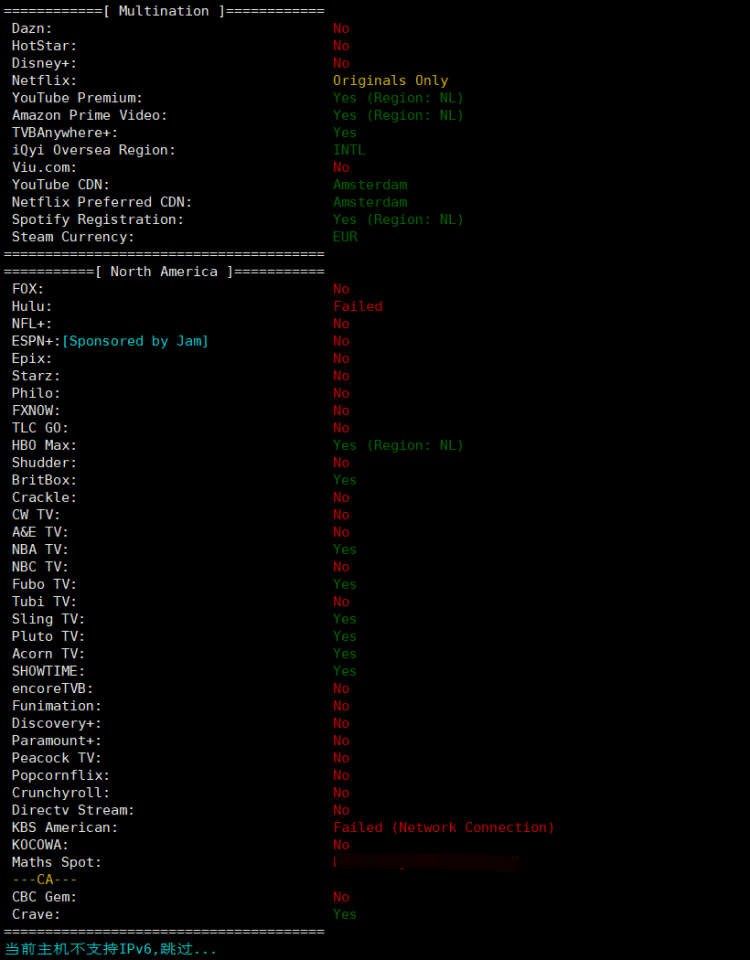This screenshot has height=960, width=750.
Task: Click the 'SHOWTIME:' label
Action: click(x=48, y=671)
